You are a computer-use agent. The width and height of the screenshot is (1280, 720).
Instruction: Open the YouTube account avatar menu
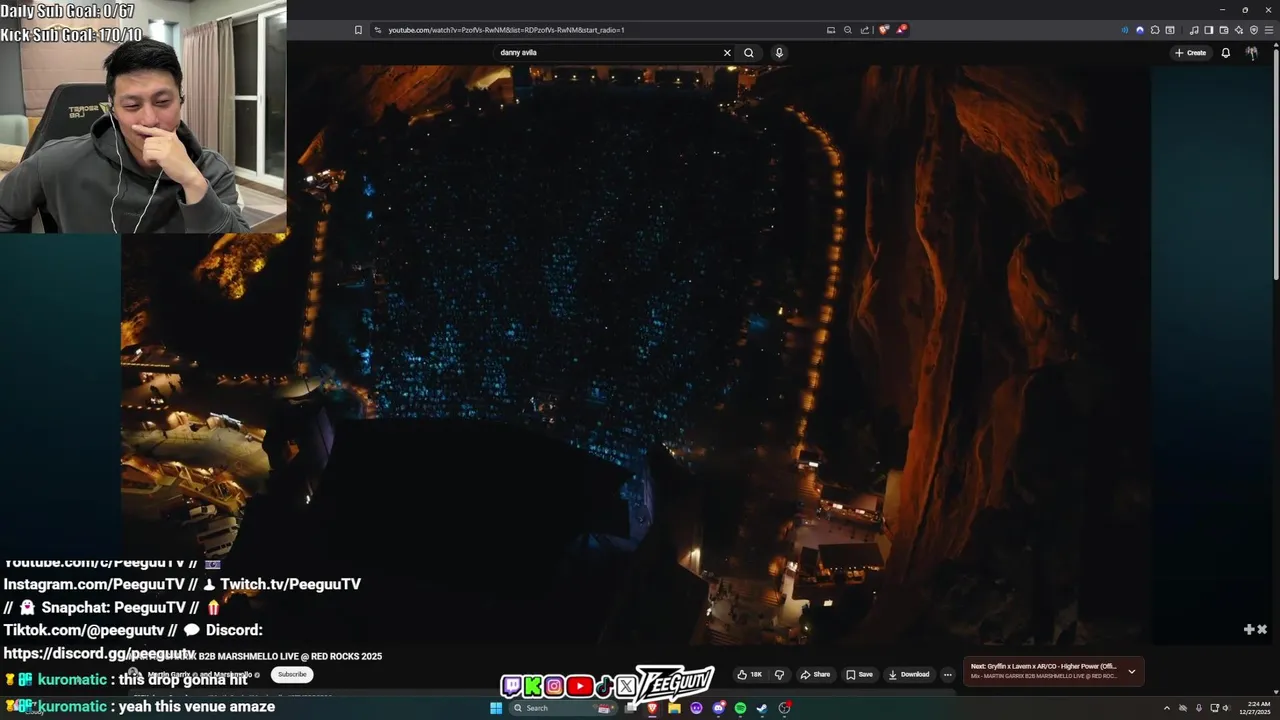1252,53
